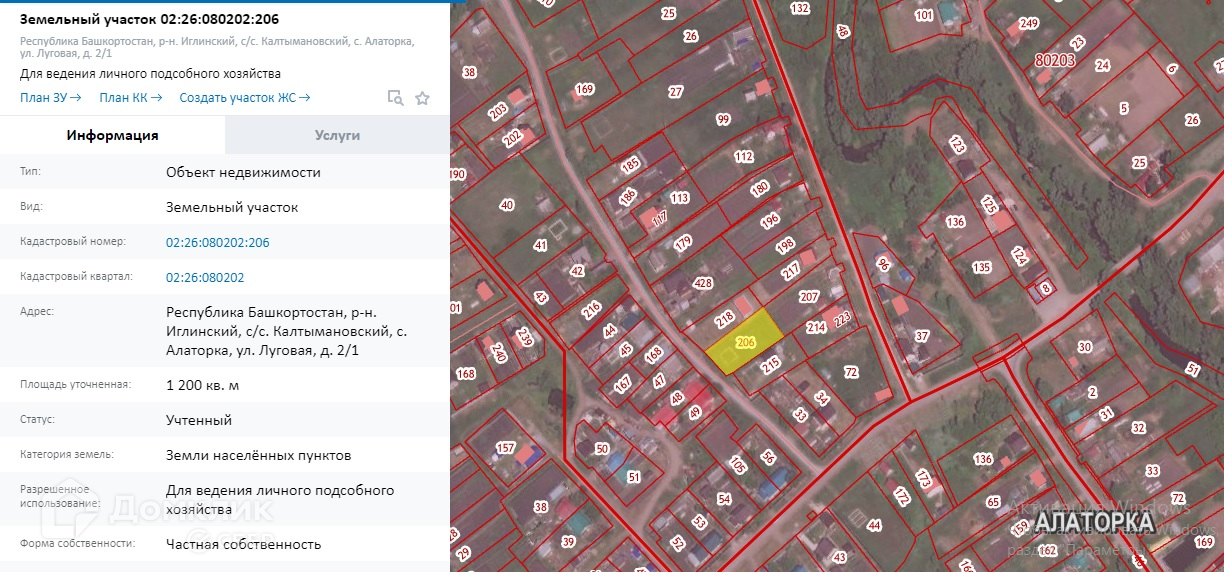Click the АЛАТОРКА village label on map
Screen dimensions: 1224x572
1094,522
